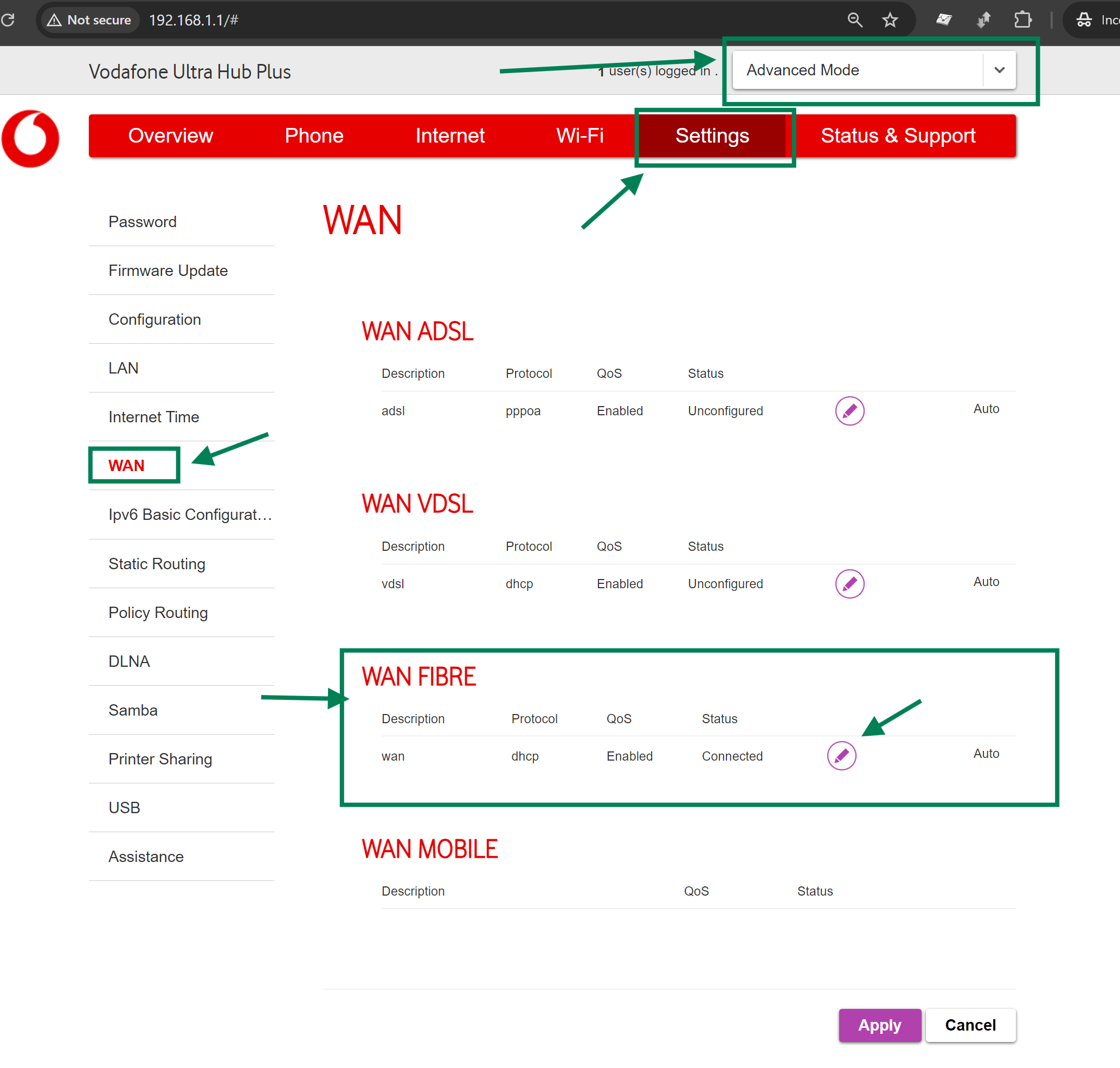The image size is (1120, 1068).
Task: Open Password settings in sidebar
Action: click(x=181, y=222)
